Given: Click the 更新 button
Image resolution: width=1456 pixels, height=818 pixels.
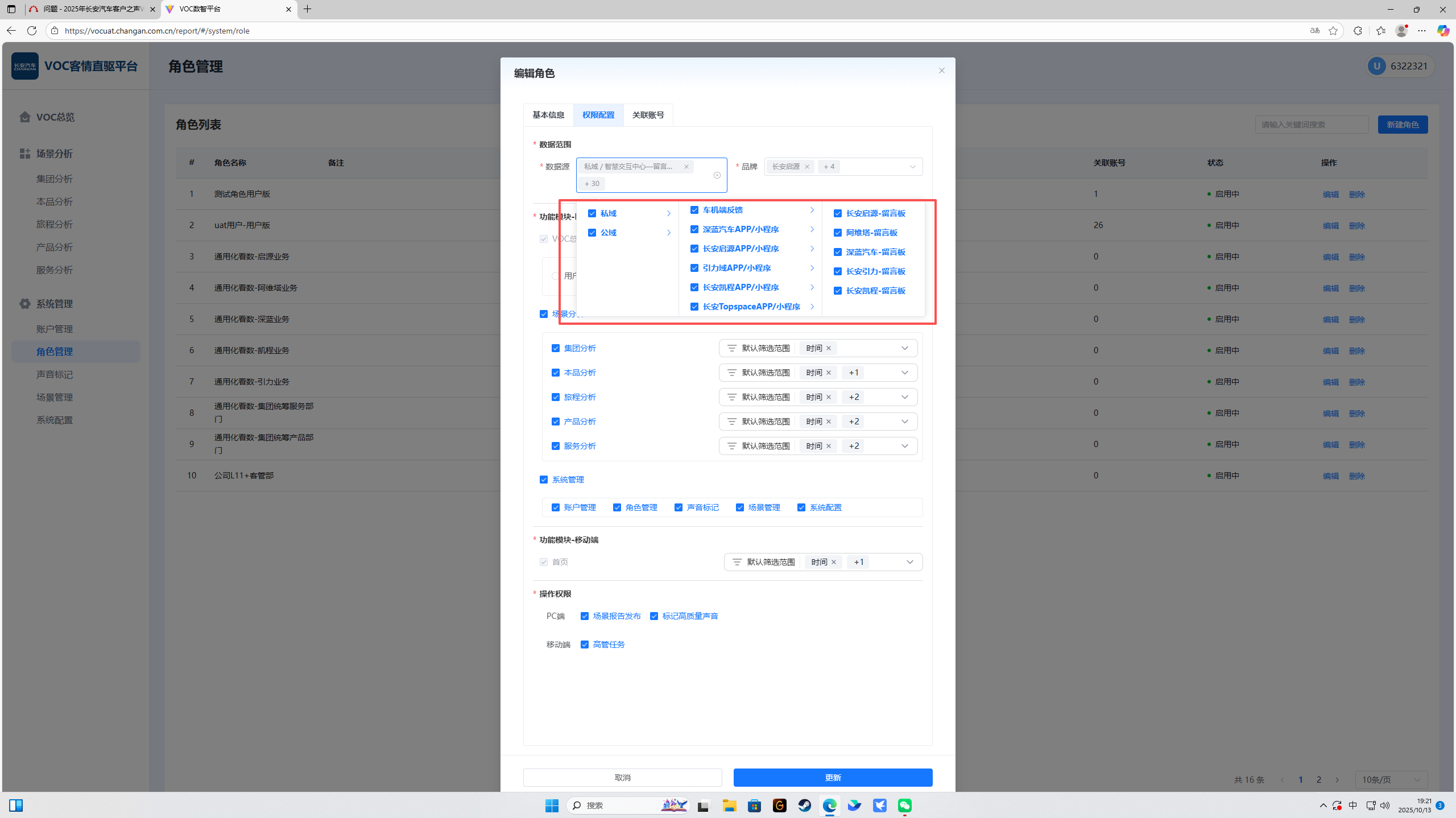Looking at the screenshot, I should tap(833, 778).
